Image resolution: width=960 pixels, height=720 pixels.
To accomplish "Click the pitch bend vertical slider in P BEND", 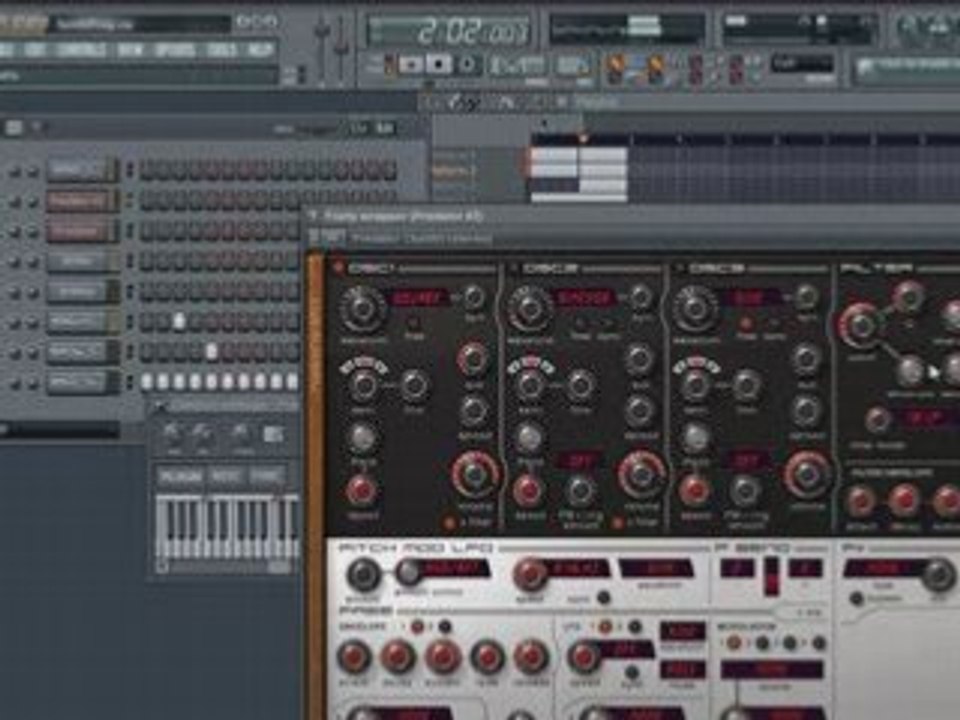I will [771, 576].
